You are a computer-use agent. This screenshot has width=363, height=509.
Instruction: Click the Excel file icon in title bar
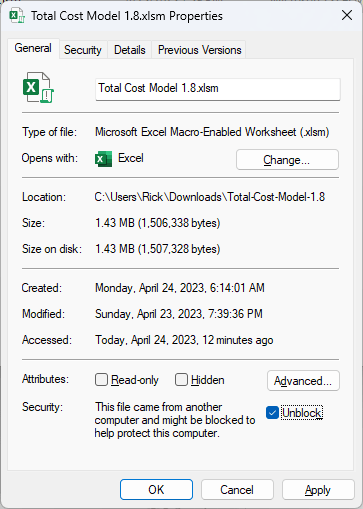(x=17, y=16)
